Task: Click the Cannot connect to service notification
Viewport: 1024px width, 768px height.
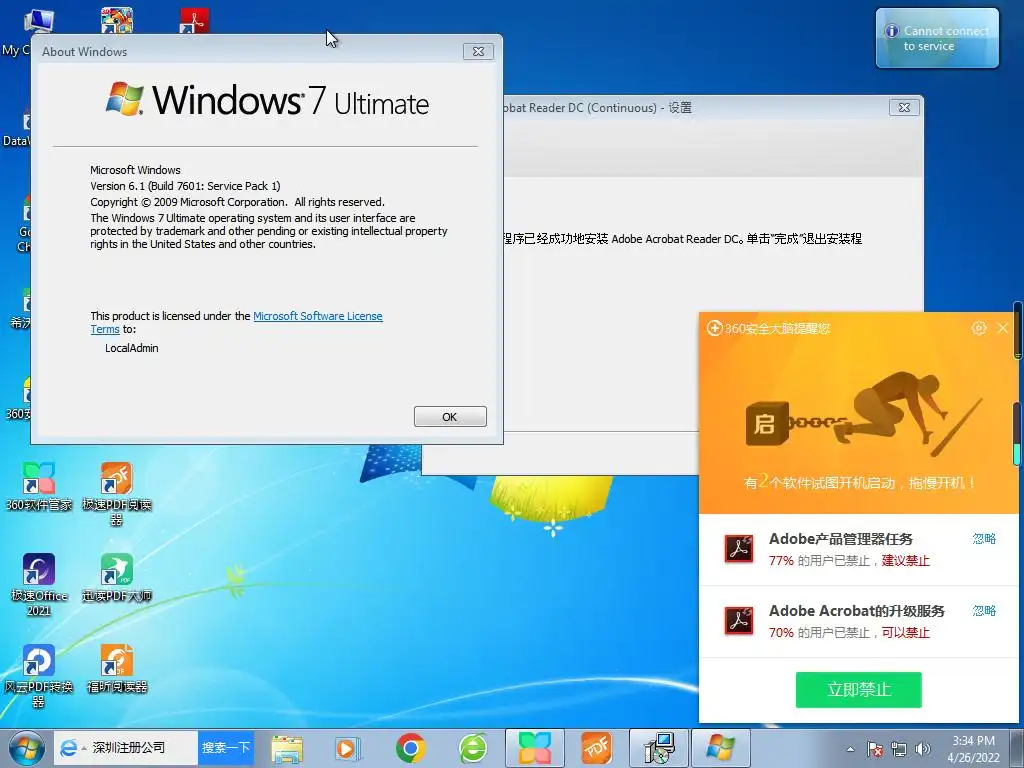Action: point(937,38)
